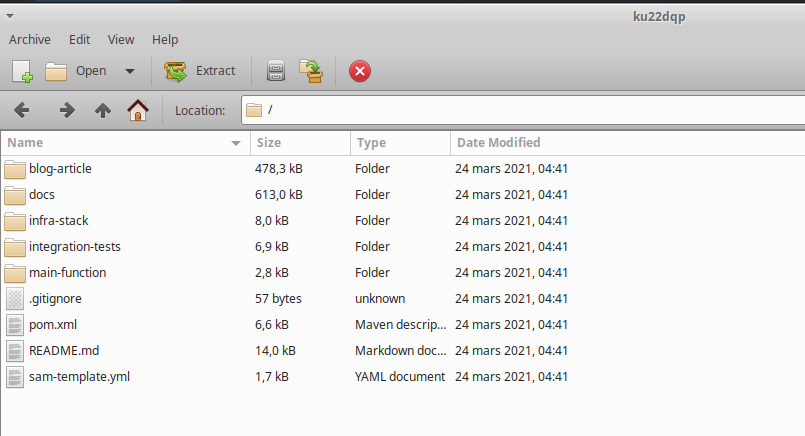Viewport: 805px width, 436px height.
Task: Click the Location path field
Action: pos(520,110)
